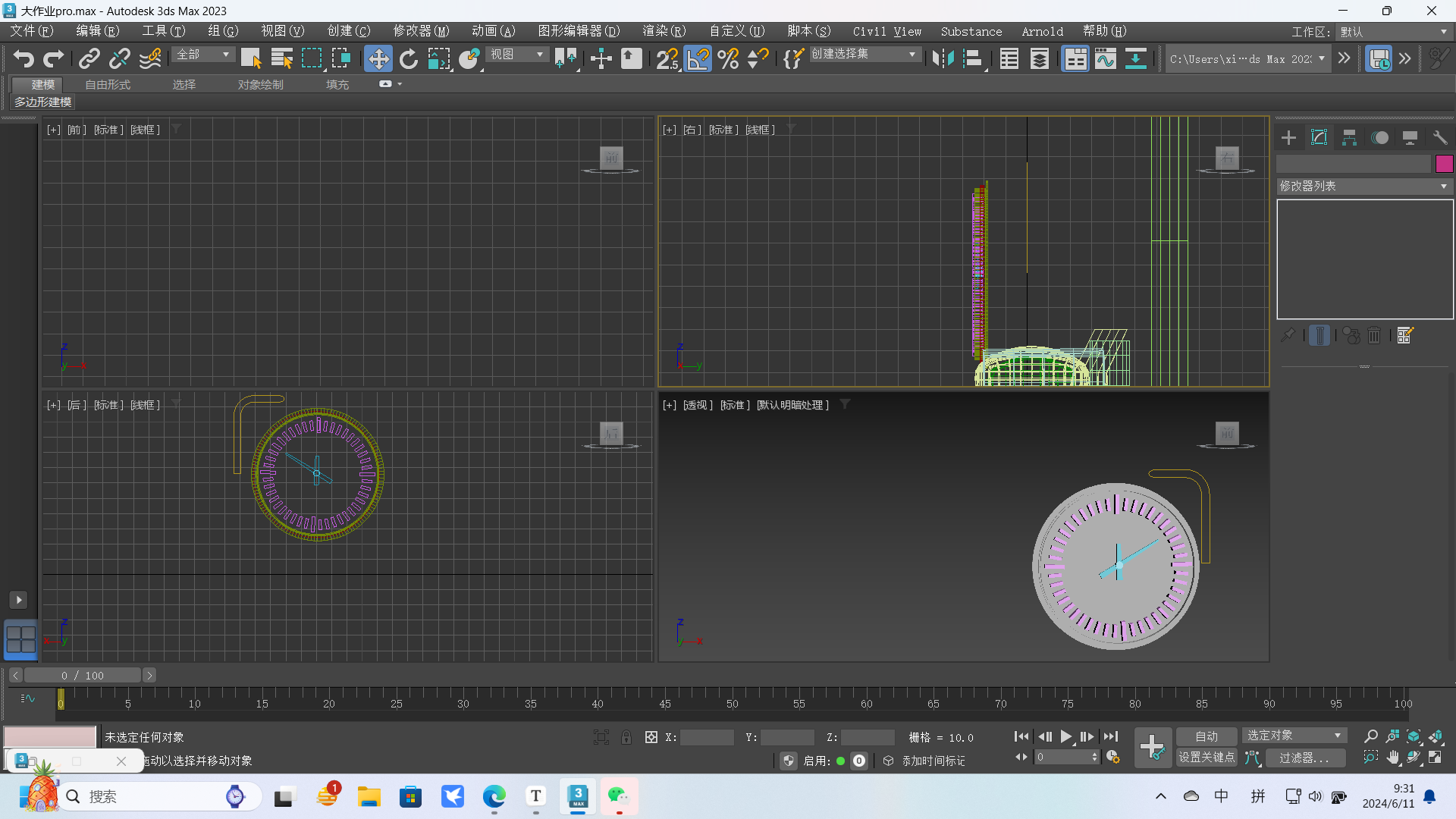The height and width of the screenshot is (819, 1456).
Task: Open the Layer Explorer
Action: (x=1040, y=58)
